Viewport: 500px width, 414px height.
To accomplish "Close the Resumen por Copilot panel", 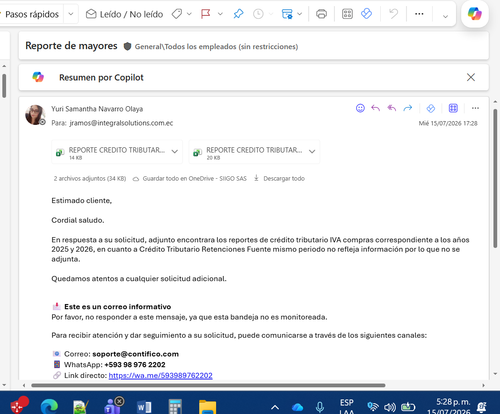I will tap(471, 77).
